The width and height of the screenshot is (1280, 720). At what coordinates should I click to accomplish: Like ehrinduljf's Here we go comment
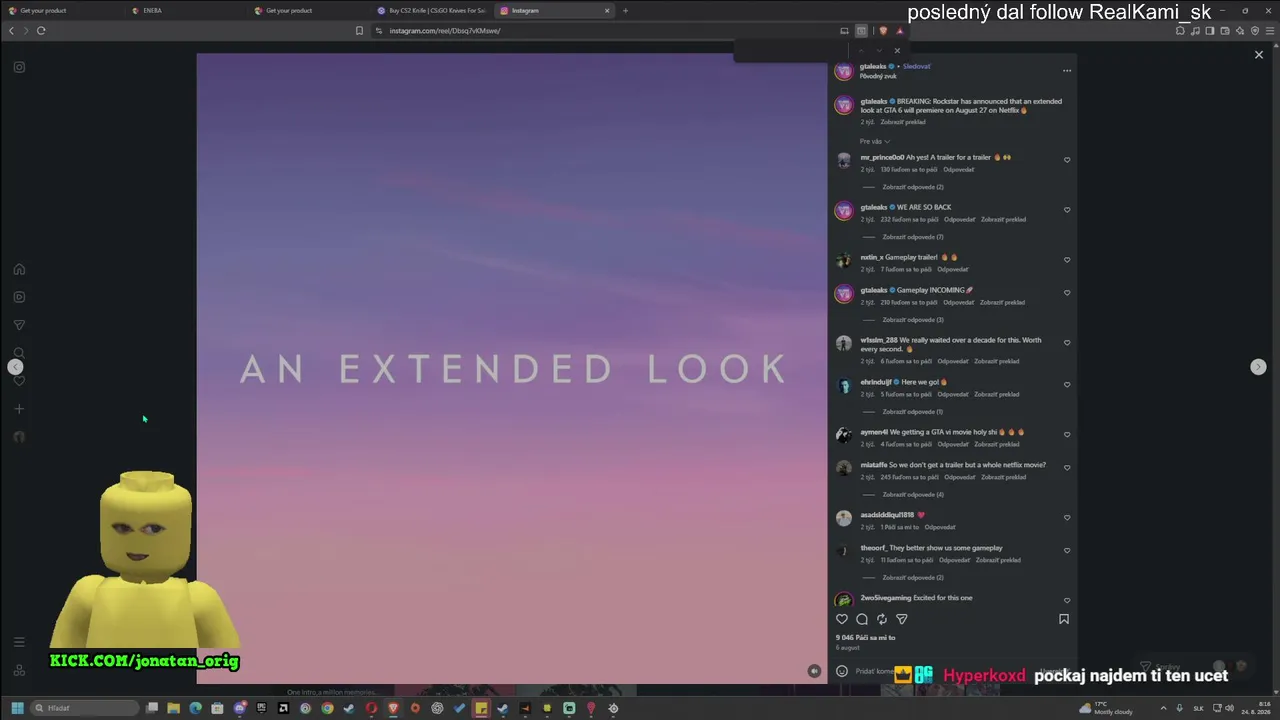(1067, 385)
